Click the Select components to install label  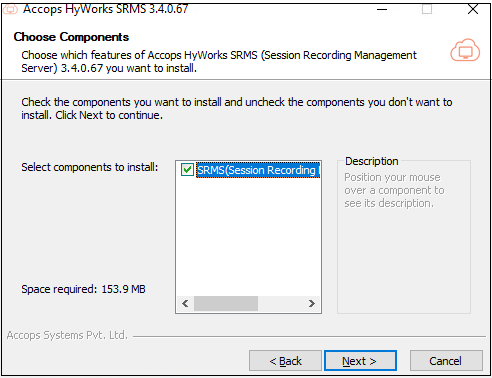pyautogui.click(x=90, y=167)
